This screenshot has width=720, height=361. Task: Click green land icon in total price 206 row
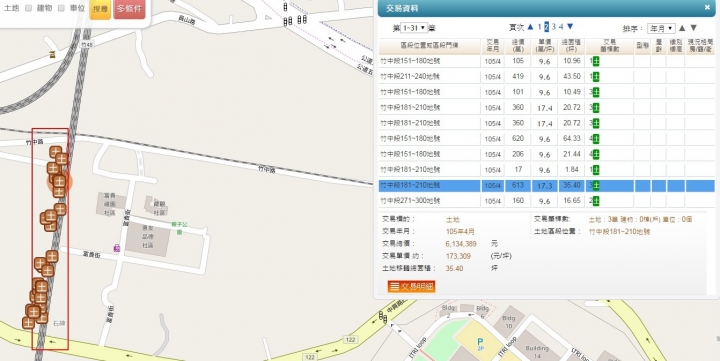point(596,154)
